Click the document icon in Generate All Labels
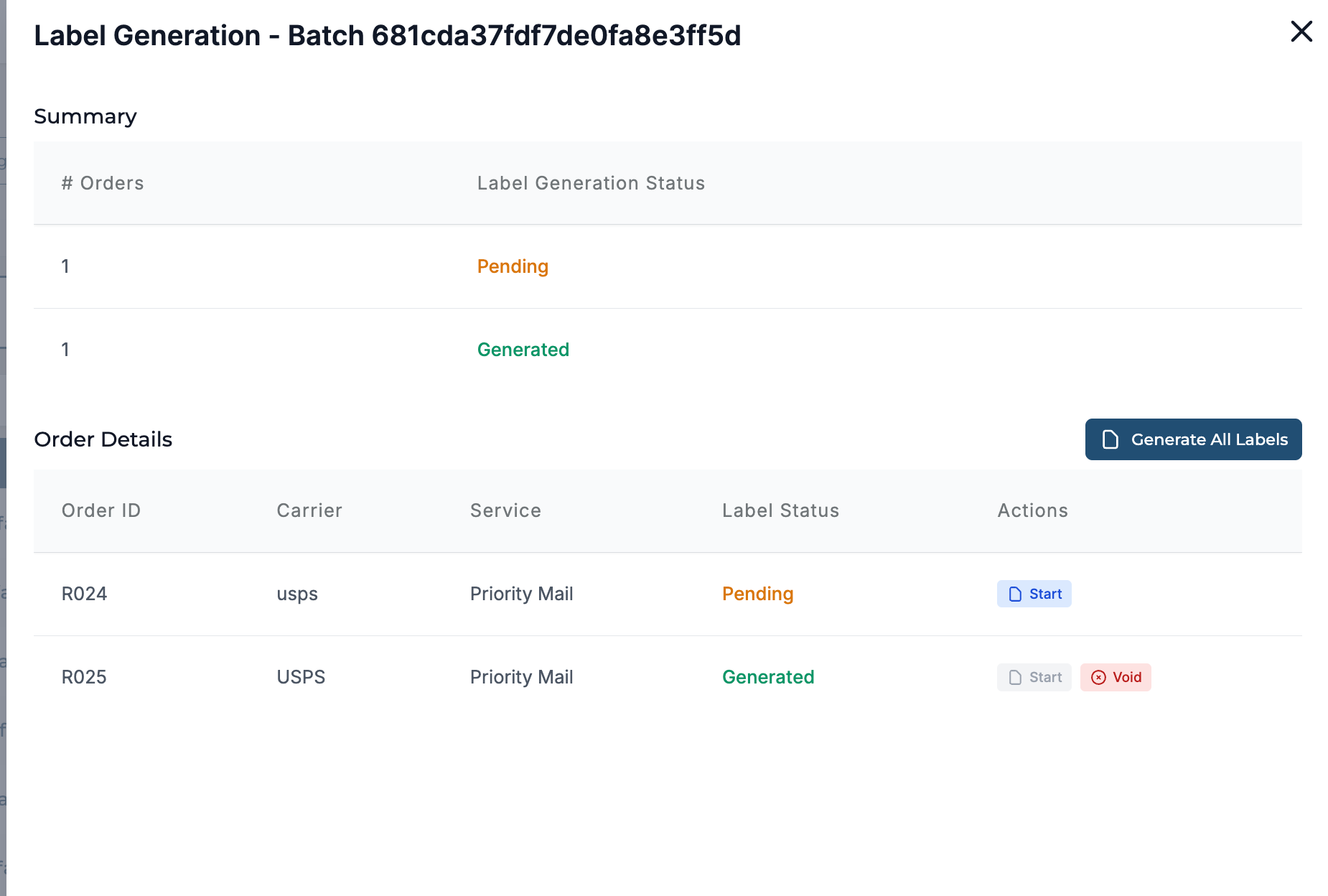Viewport: 1328px width, 896px height. [x=1110, y=439]
